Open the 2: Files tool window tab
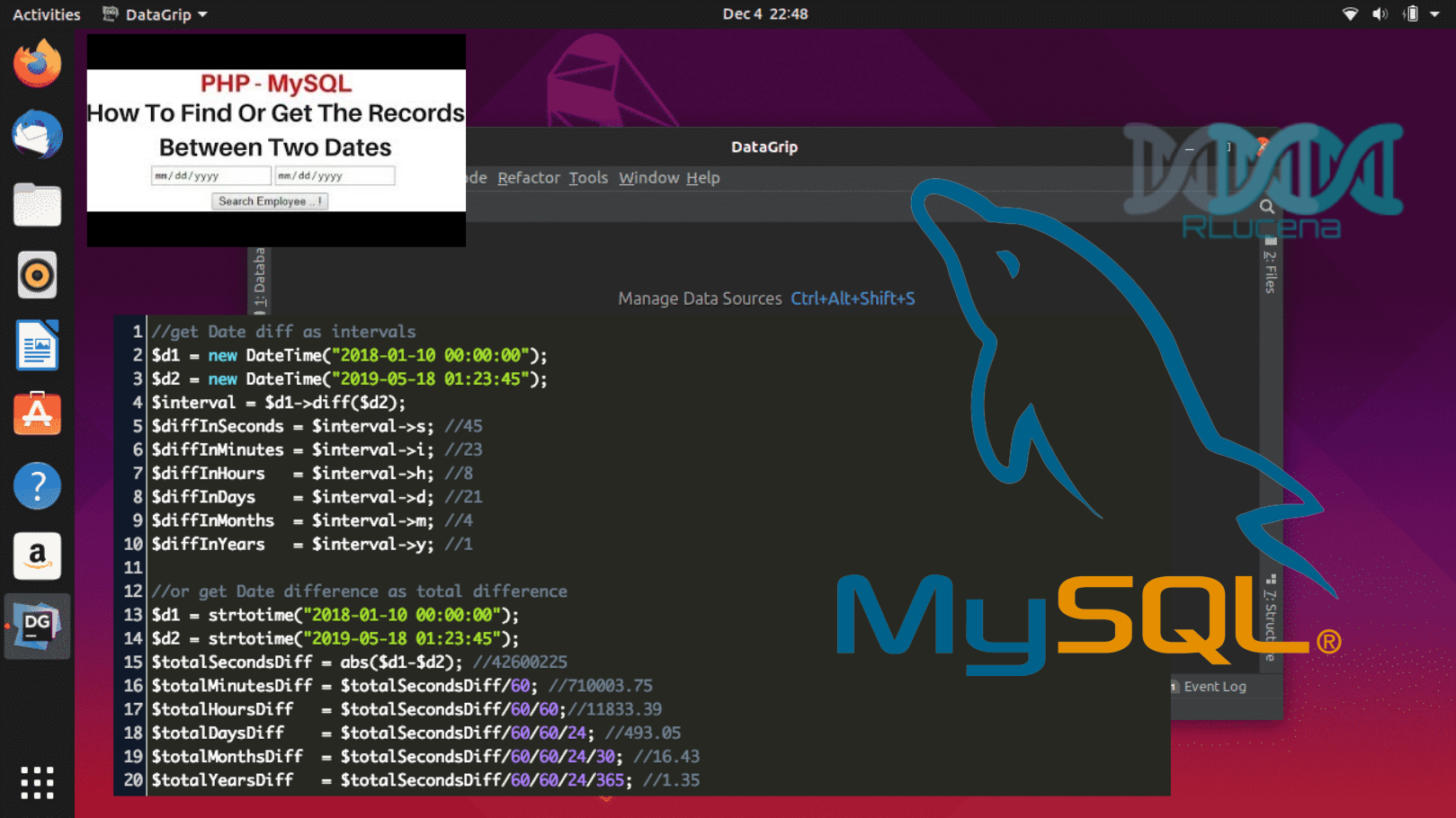The image size is (1456, 818). pyautogui.click(x=1270, y=266)
